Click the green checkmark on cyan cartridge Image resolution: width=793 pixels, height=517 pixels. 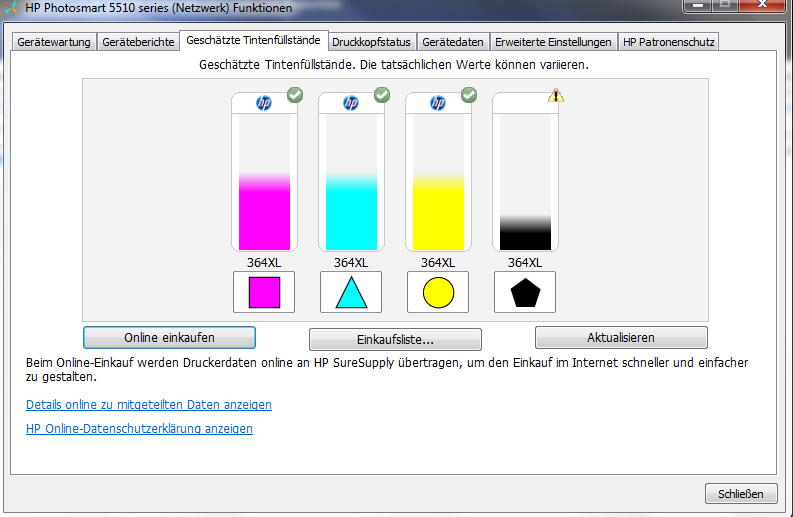[382, 95]
